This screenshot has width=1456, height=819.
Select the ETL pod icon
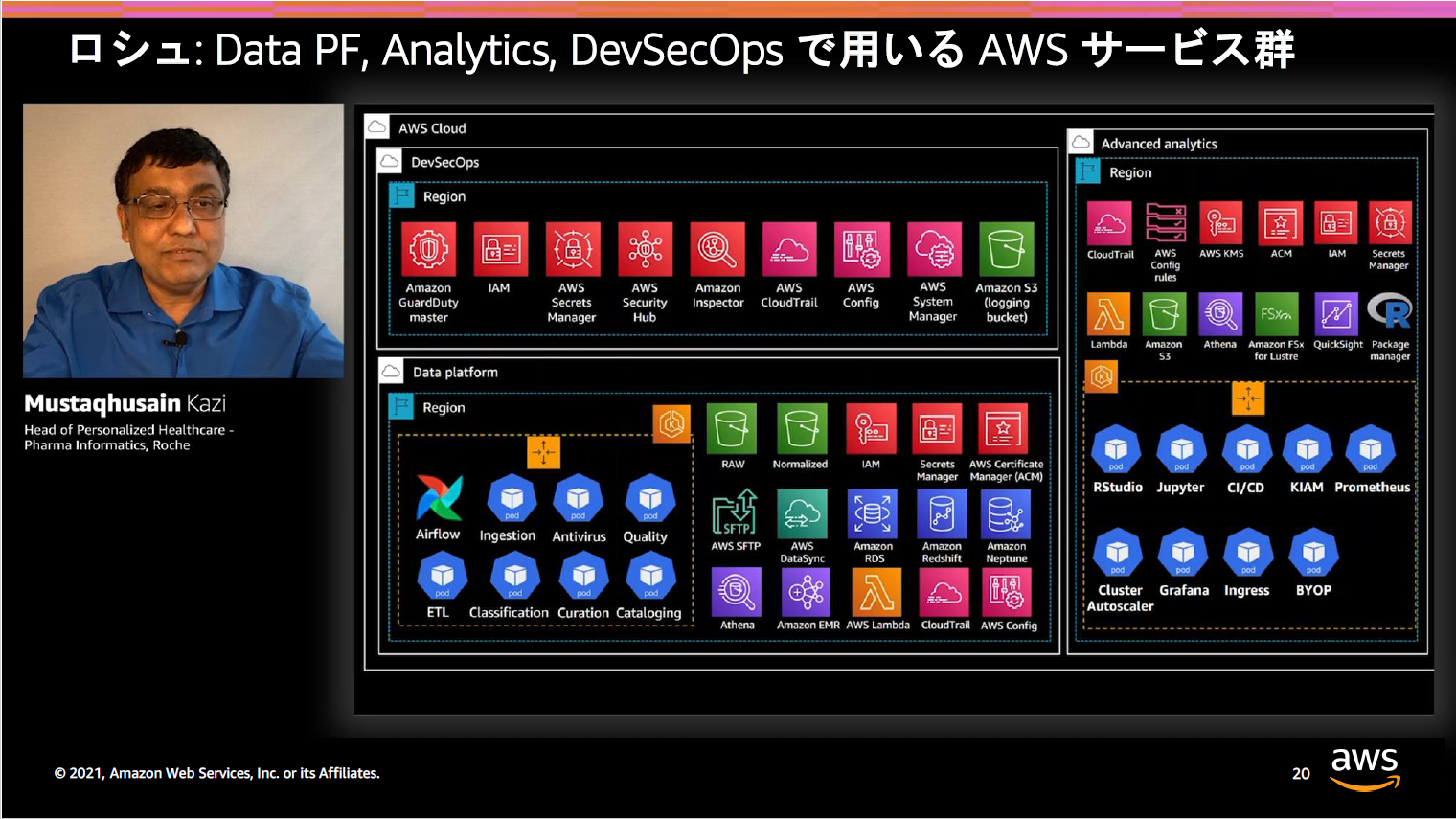tap(442, 577)
